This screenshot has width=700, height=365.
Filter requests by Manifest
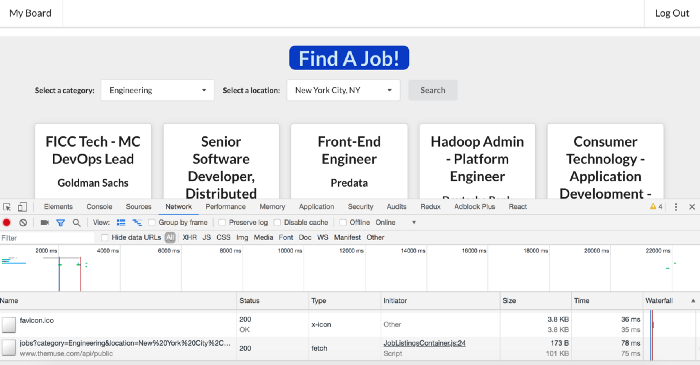point(347,237)
